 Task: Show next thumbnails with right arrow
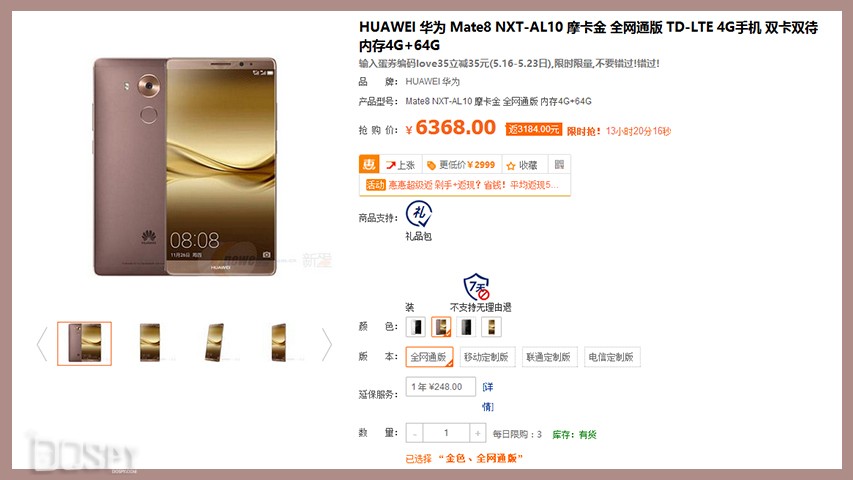pyautogui.click(x=326, y=343)
